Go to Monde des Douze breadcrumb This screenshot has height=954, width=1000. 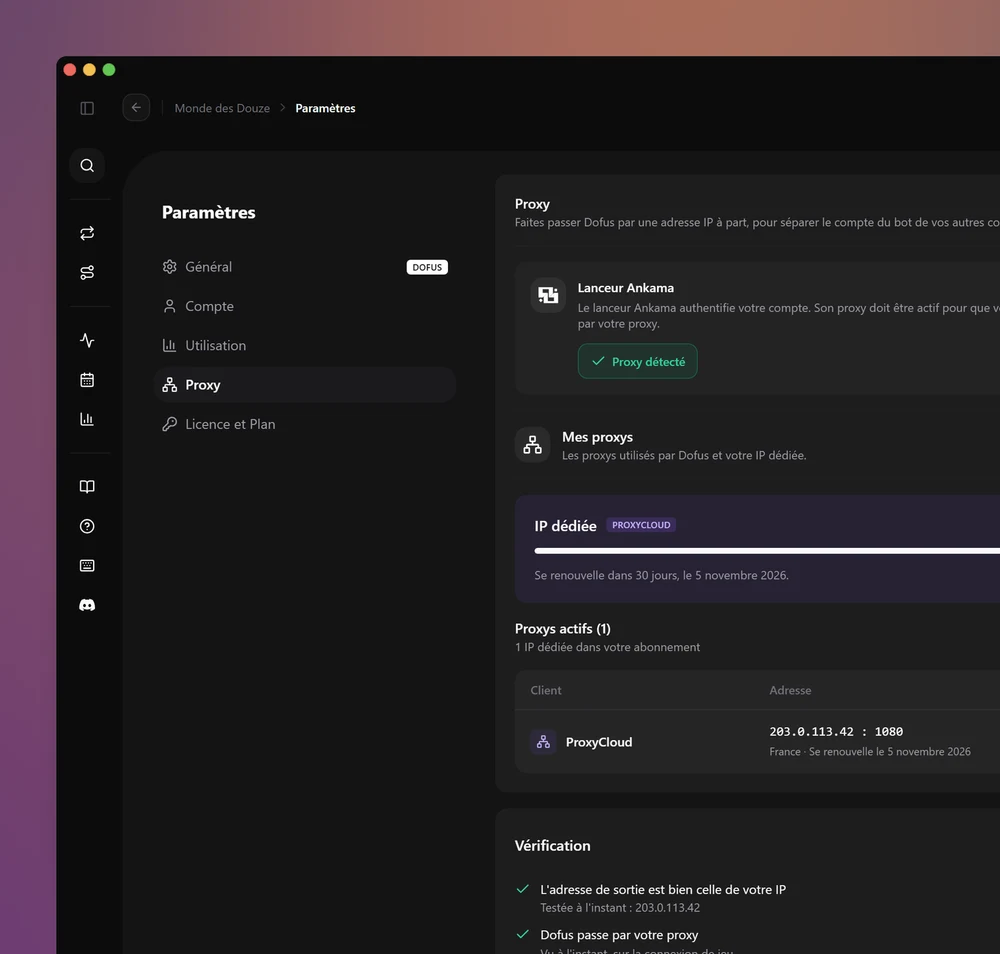(222, 108)
